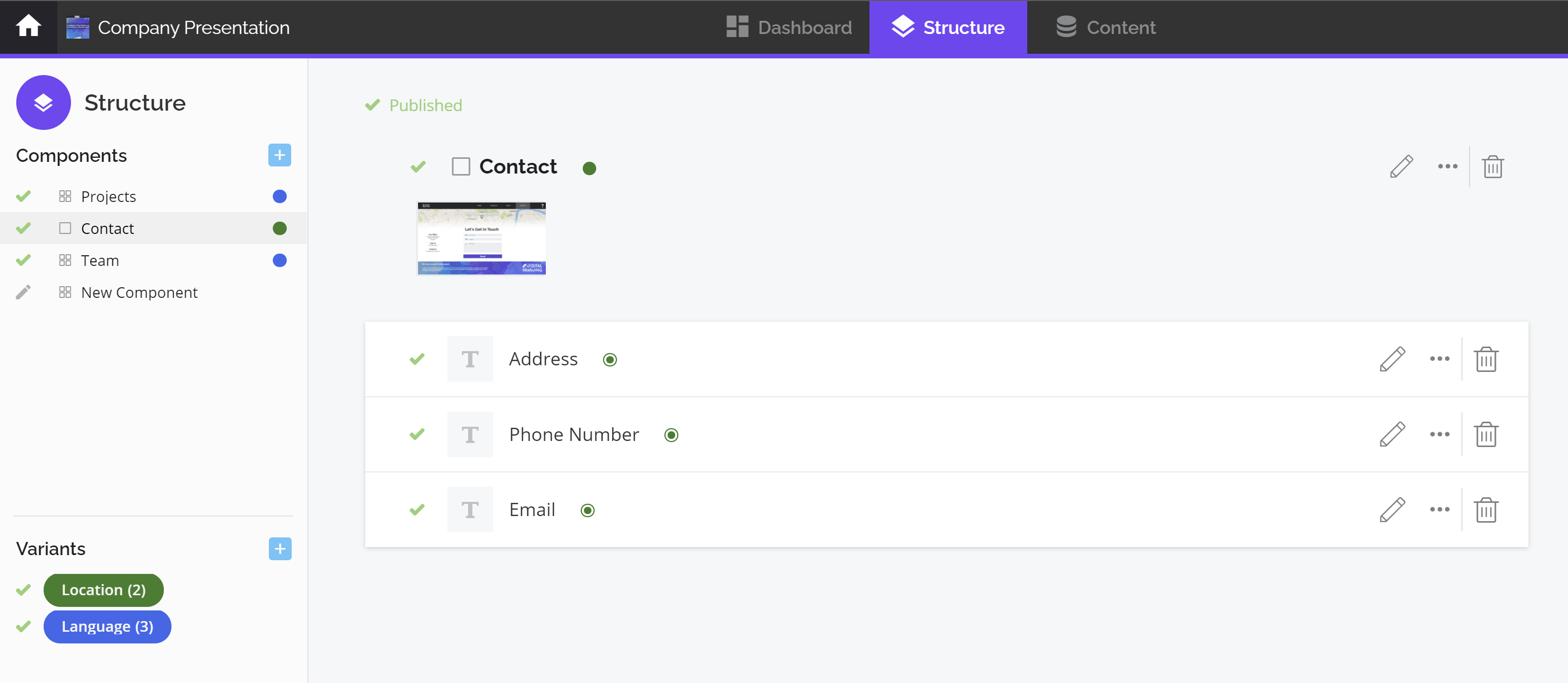The width and height of the screenshot is (1568, 683).
Task: Delete the Email field trash icon
Action: pos(1485,509)
